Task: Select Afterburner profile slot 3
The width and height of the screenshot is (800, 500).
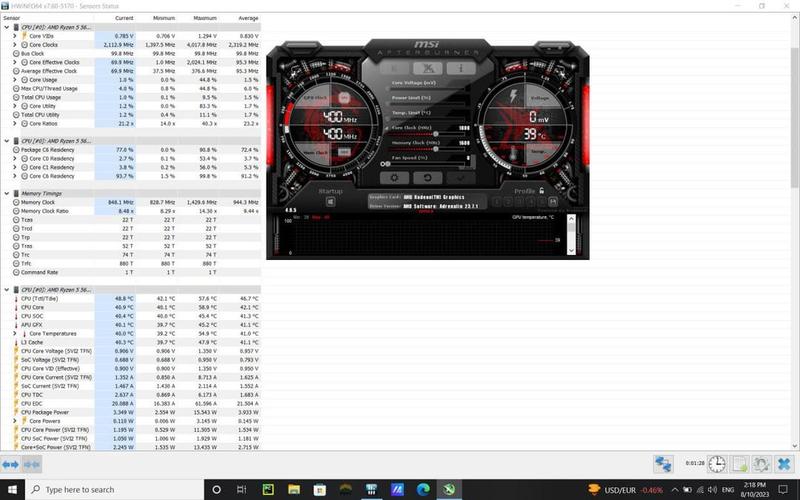Action: tap(519, 202)
